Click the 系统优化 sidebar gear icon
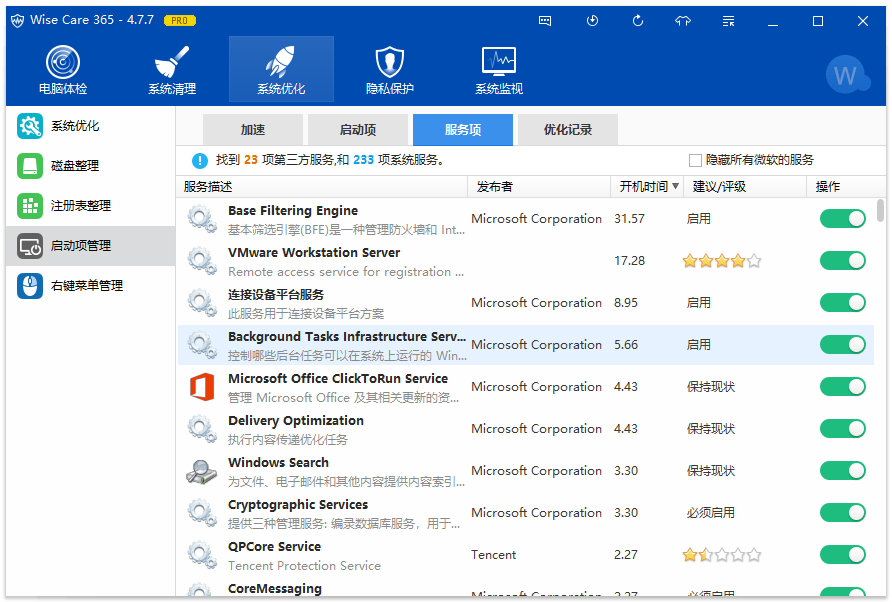This screenshot has width=892, height=602. pos(30,126)
